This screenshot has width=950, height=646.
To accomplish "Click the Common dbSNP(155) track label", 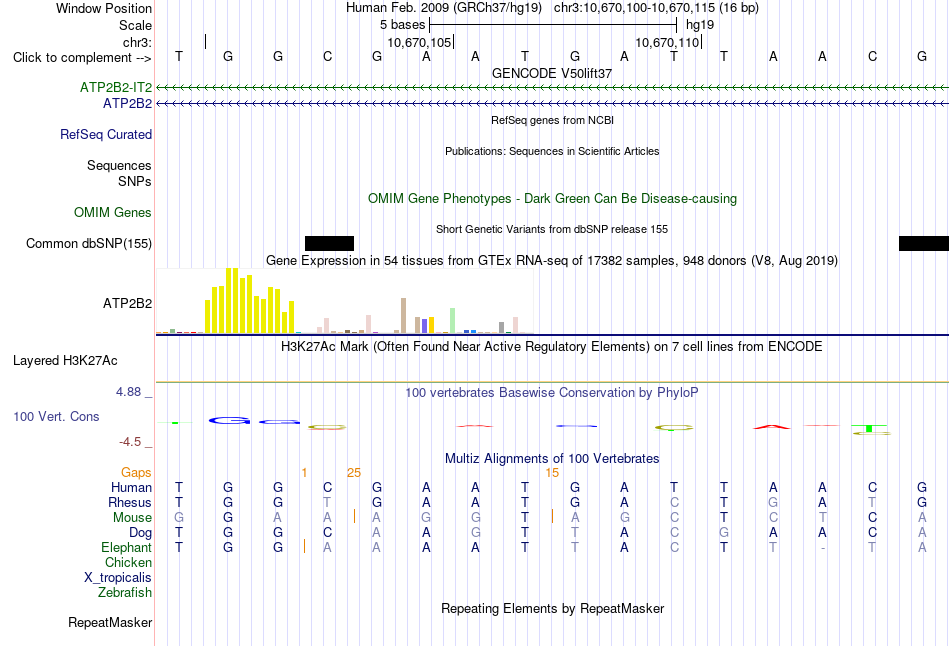I will click(x=89, y=244).
